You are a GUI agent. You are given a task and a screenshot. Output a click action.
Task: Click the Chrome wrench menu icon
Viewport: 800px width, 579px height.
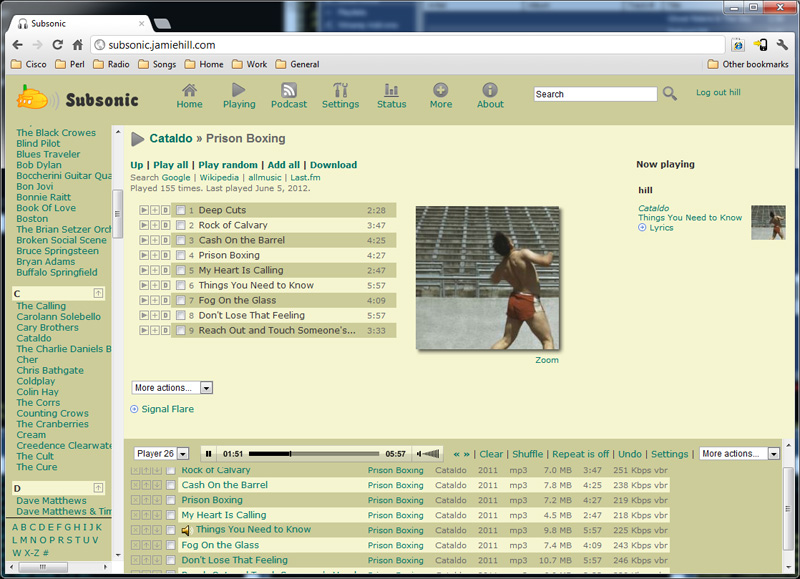pos(782,45)
